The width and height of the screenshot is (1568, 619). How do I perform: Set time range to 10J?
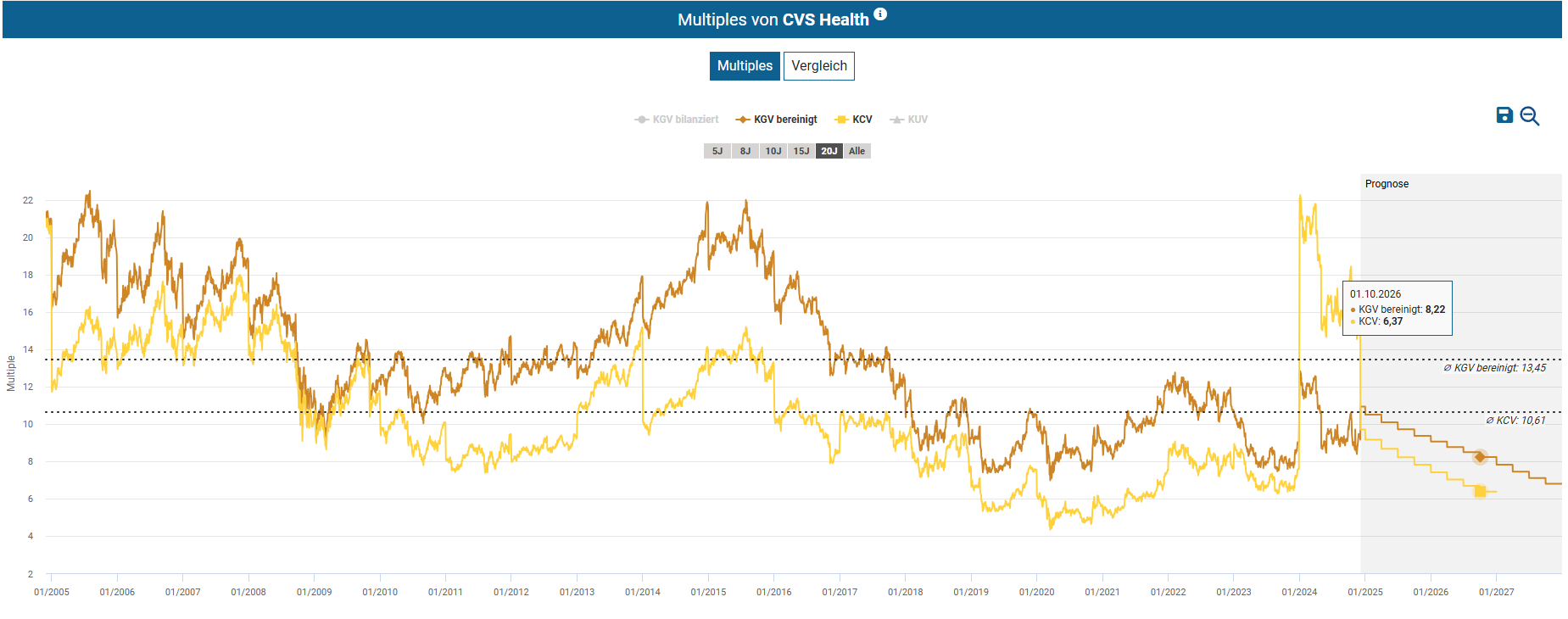click(773, 151)
